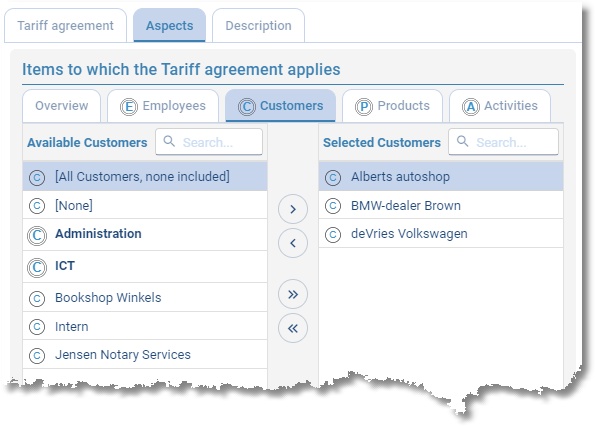Screen dimensions: 596x429
Task: Click the circled P Products icon
Action: point(364,107)
